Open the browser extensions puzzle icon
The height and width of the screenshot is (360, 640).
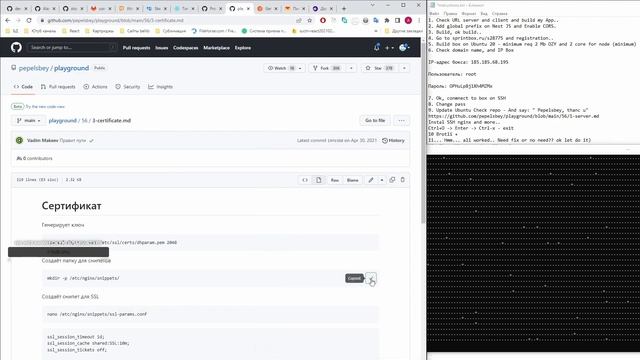coord(387,20)
